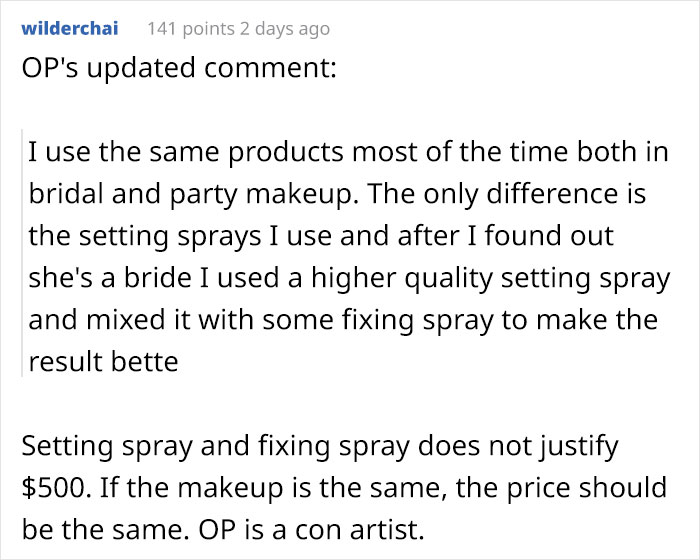The image size is (700, 560).
Task: Click the vertical blockquote bar
Action: click(22, 253)
